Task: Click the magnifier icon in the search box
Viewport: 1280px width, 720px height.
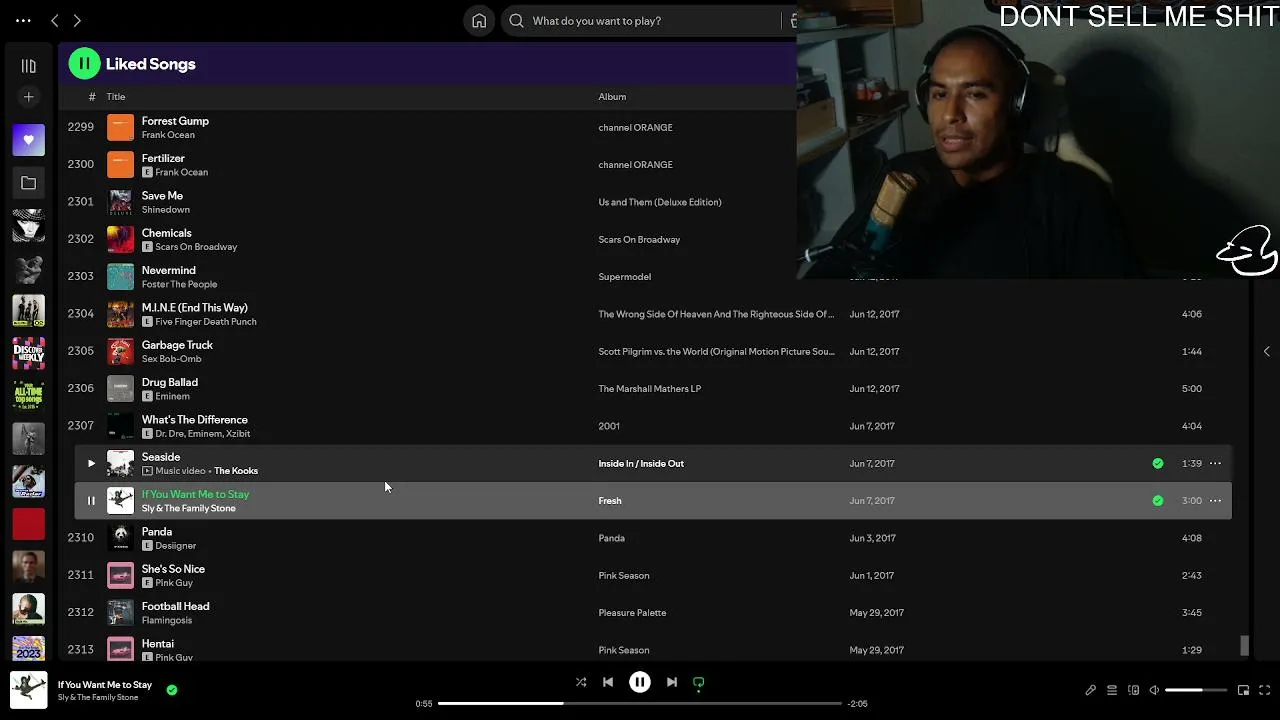Action: 517,21
